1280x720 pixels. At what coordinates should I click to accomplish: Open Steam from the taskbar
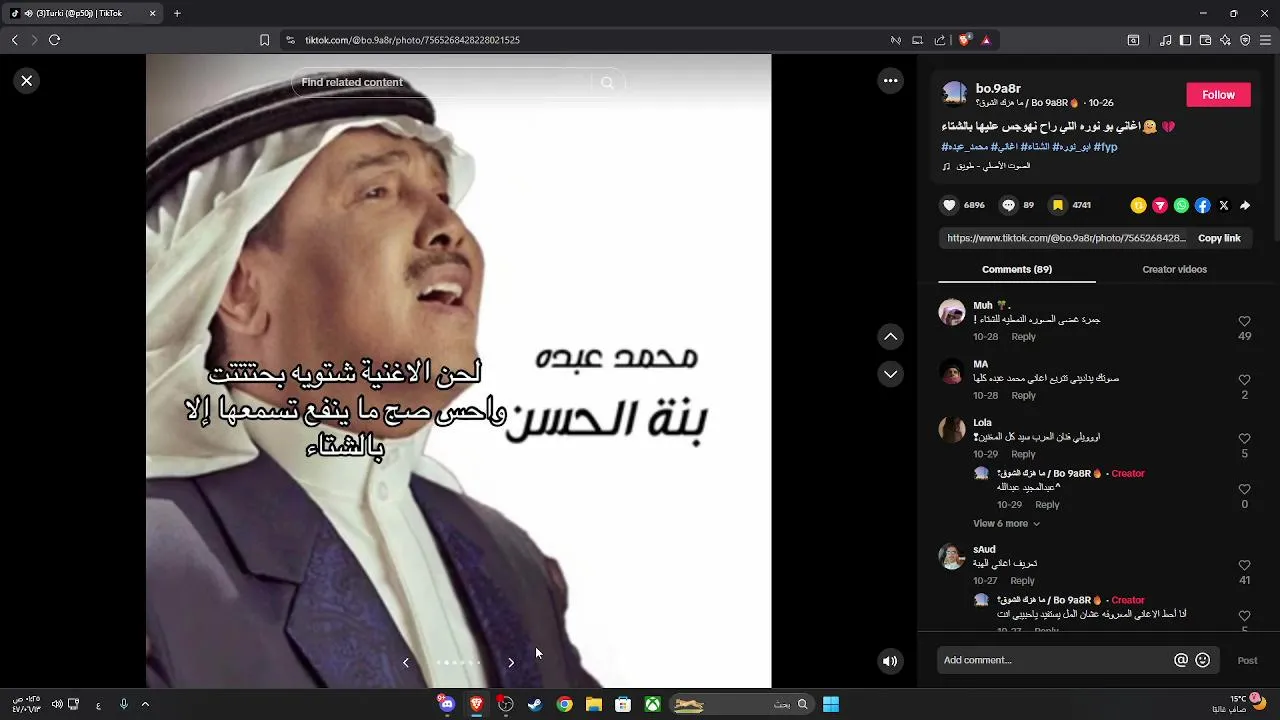click(x=535, y=704)
